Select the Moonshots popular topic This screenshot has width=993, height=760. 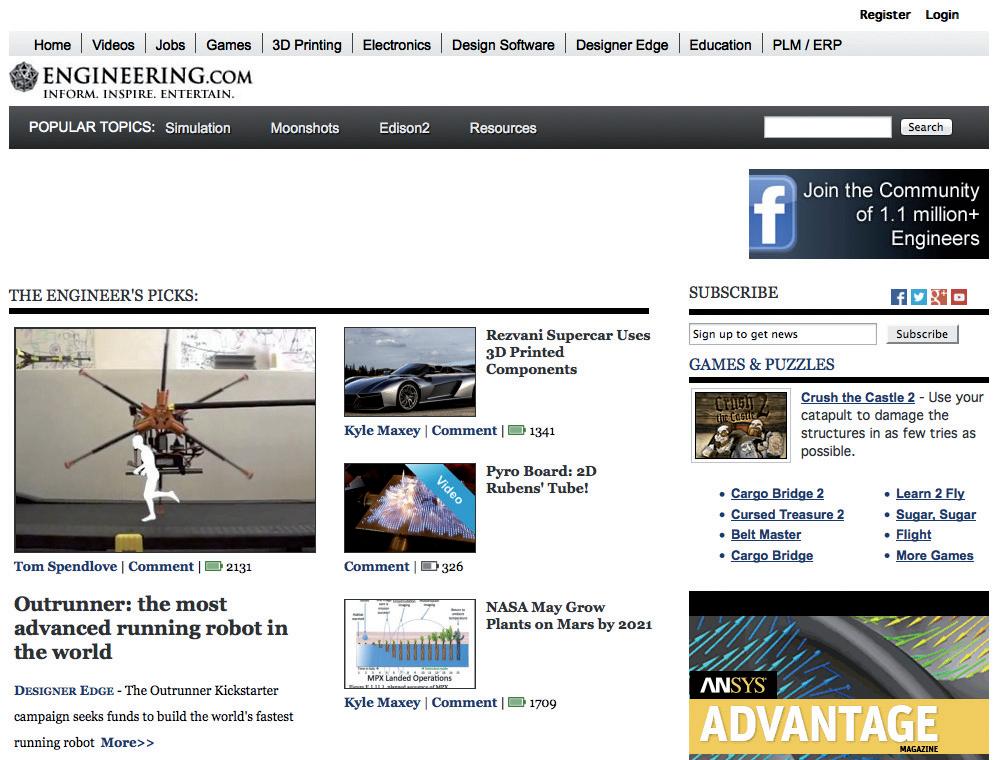(x=305, y=128)
